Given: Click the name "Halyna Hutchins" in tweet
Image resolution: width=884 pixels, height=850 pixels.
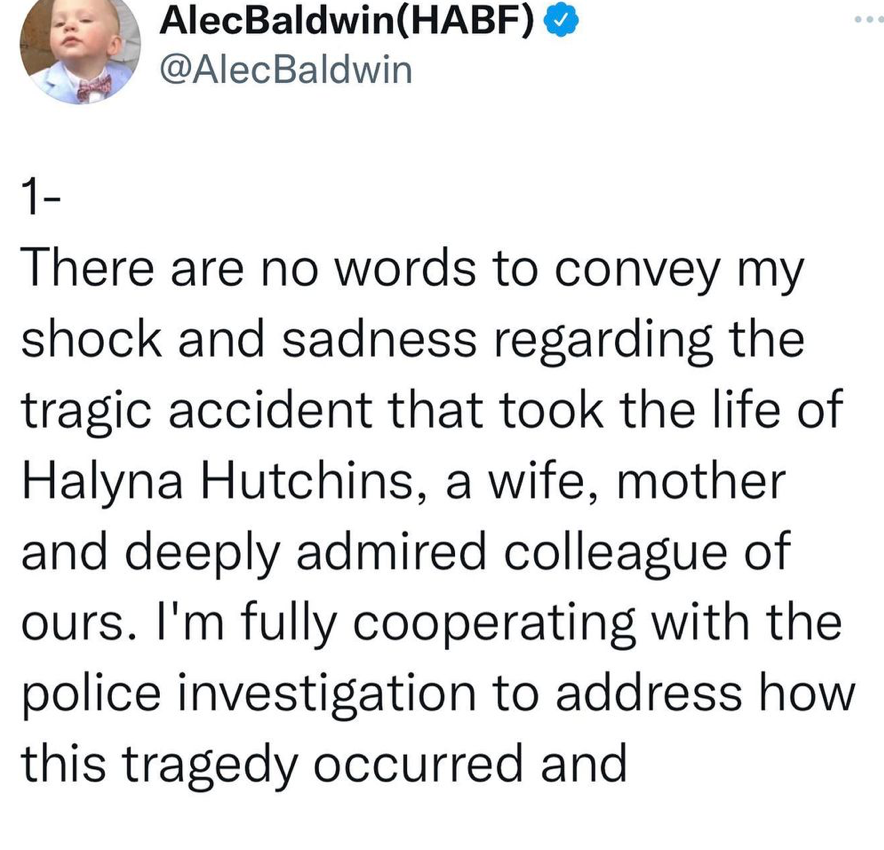Looking at the screenshot, I should pyautogui.click(x=218, y=481).
